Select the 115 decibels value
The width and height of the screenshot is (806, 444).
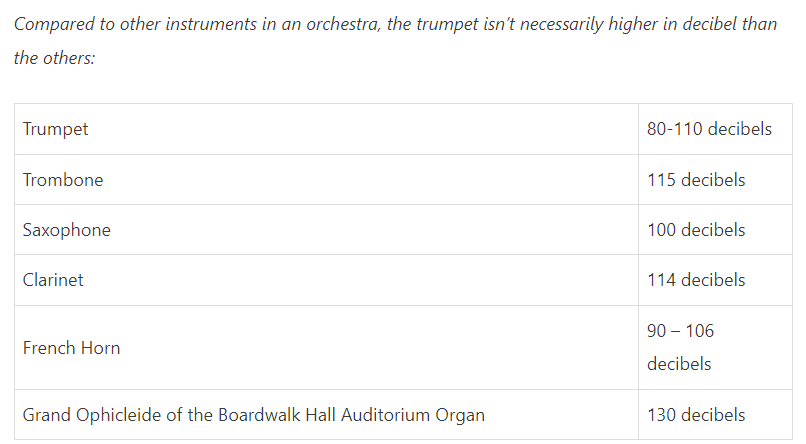(695, 180)
